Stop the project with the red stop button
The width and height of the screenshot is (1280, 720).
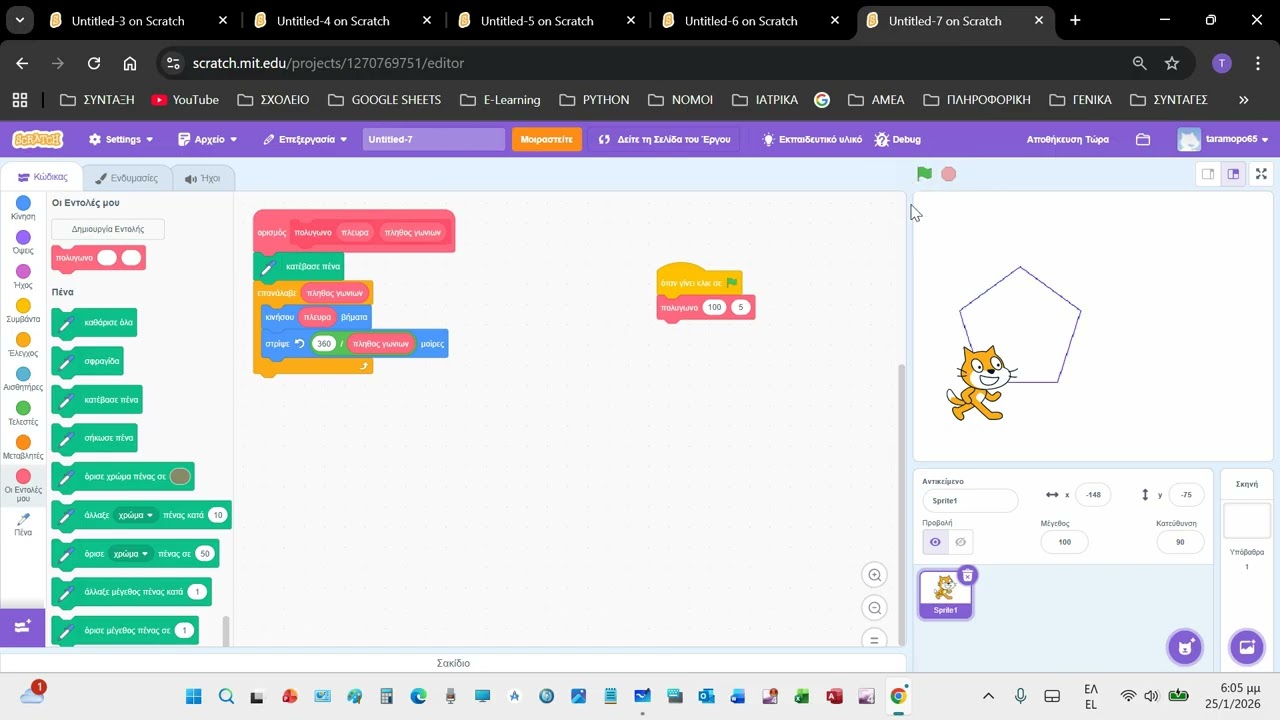pos(949,174)
